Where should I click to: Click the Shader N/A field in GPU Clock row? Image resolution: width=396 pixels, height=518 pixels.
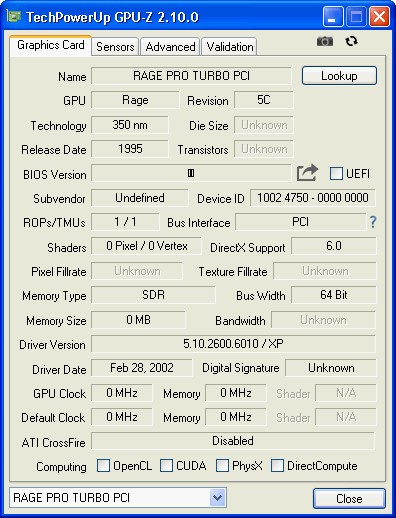tap(346, 393)
